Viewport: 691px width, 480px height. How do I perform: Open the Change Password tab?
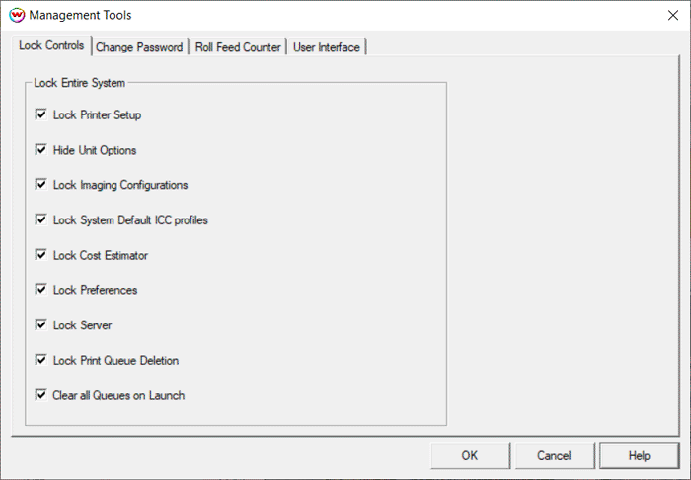point(139,47)
